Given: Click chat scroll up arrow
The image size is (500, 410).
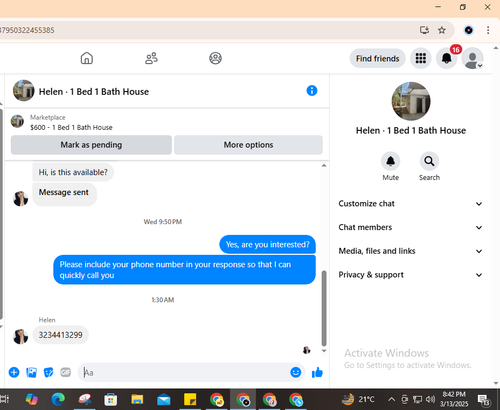Looking at the screenshot, I should click(324, 165).
